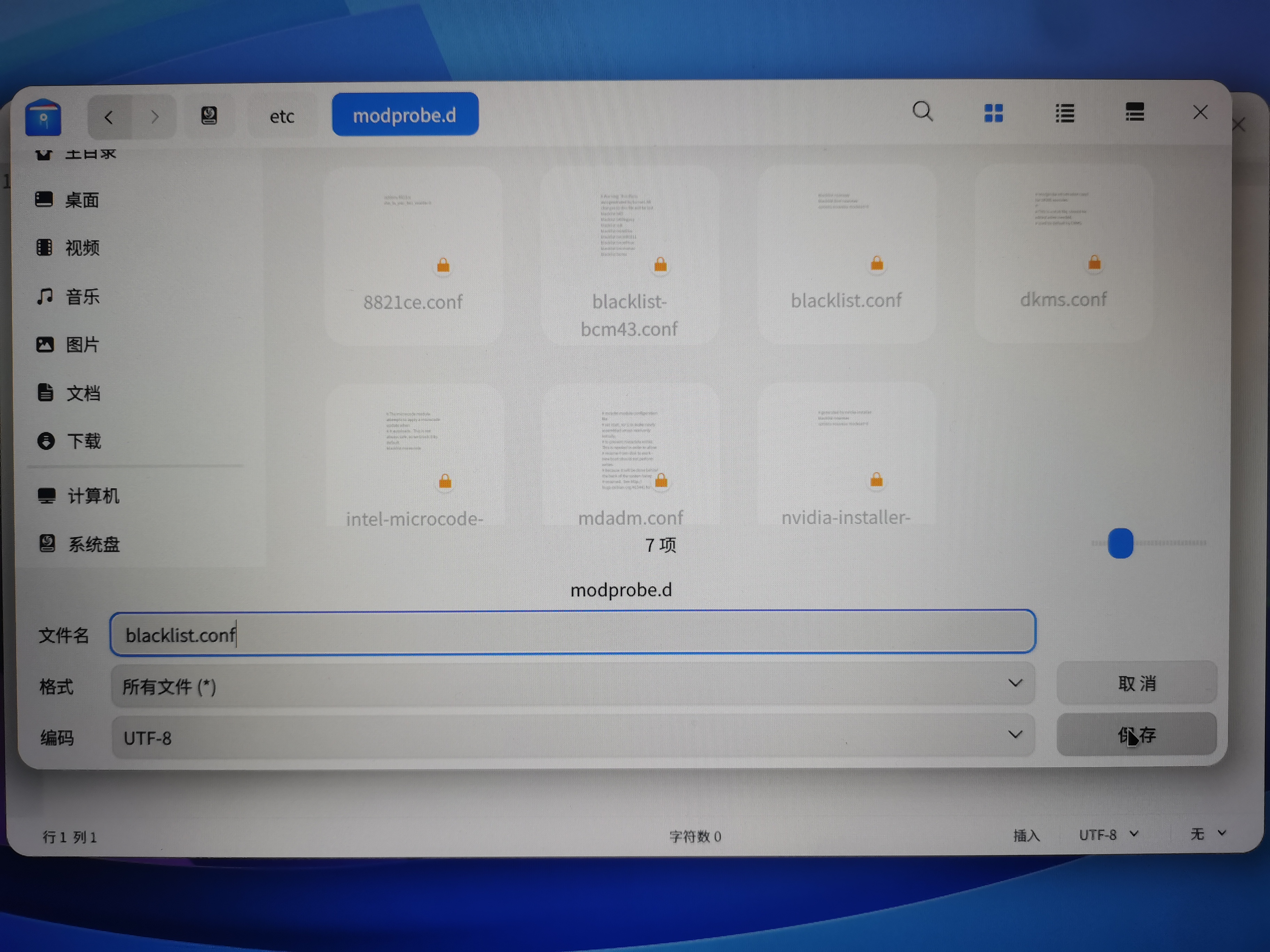This screenshot has height=952, width=1270.
Task: Select the etc breadcrumb tab
Action: tap(282, 117)
